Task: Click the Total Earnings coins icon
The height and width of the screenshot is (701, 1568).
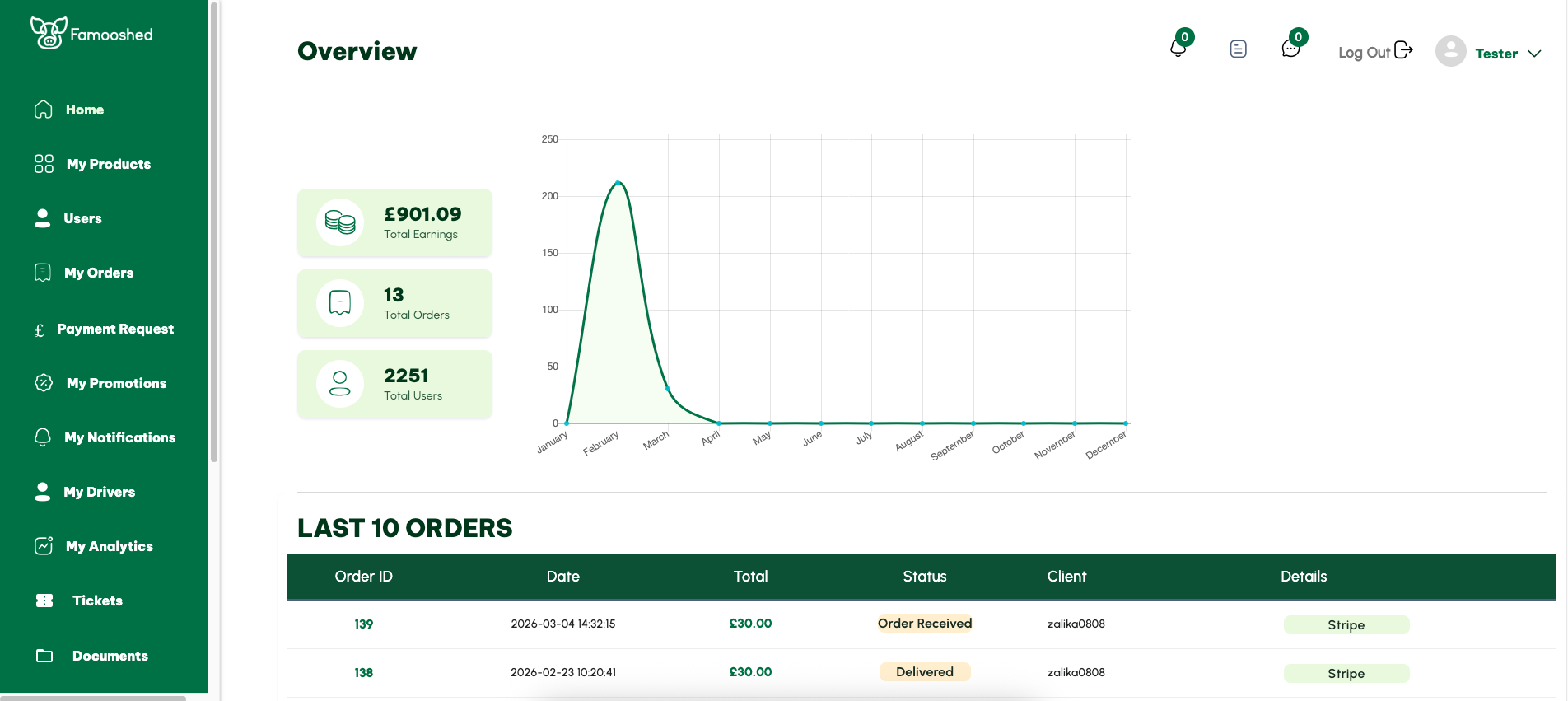Action: [340, 222]
